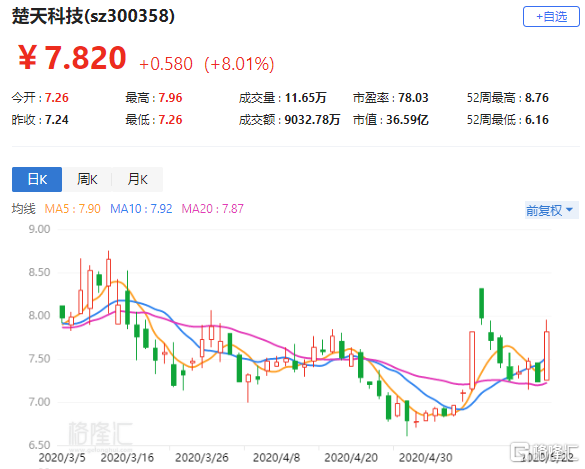Select the 昨收 value 7.24
Image resolution: width=585 pixels, height=469 pixels.
pos(57,120)
